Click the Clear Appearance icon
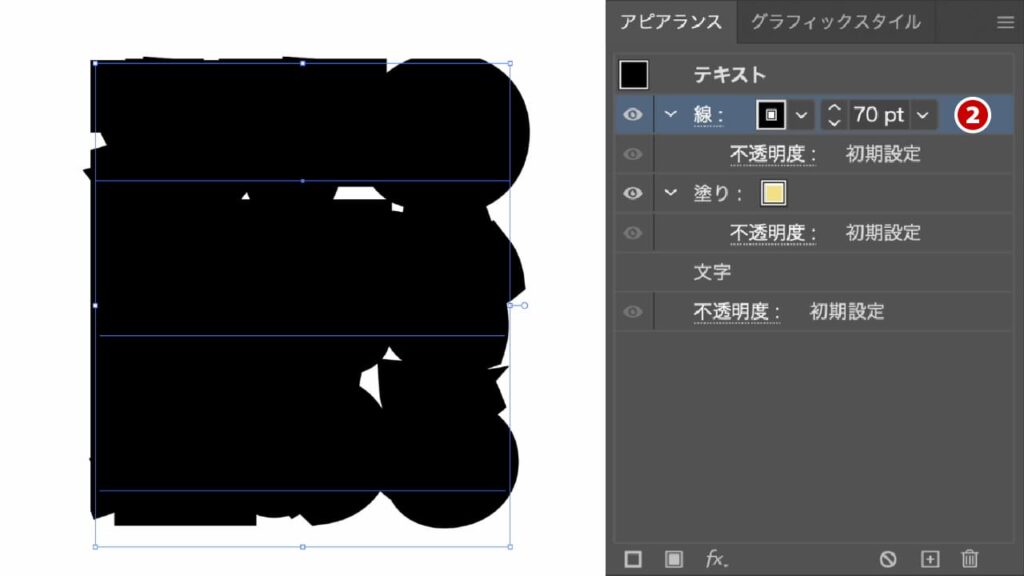This screenshot has width=1024, height=576. 888,559
